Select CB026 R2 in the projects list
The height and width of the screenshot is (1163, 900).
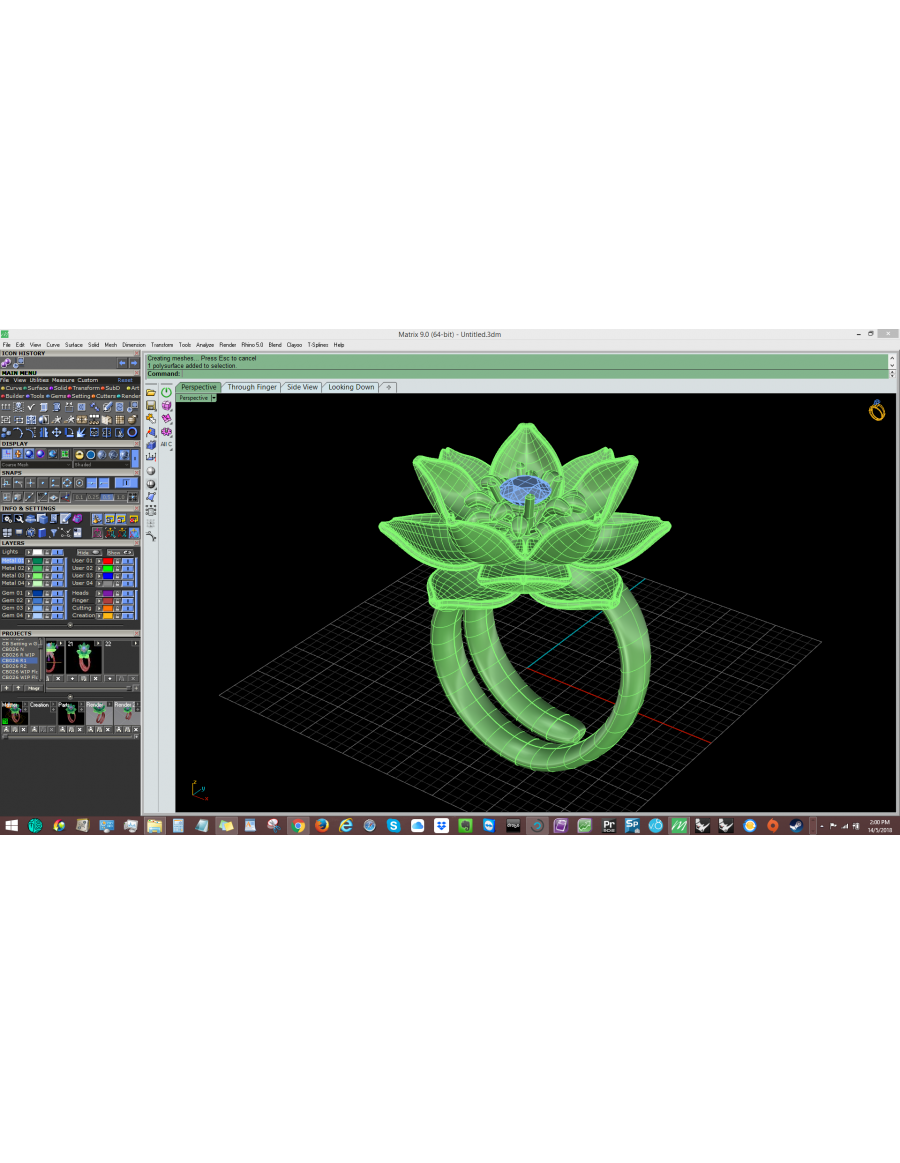[19, 666]
